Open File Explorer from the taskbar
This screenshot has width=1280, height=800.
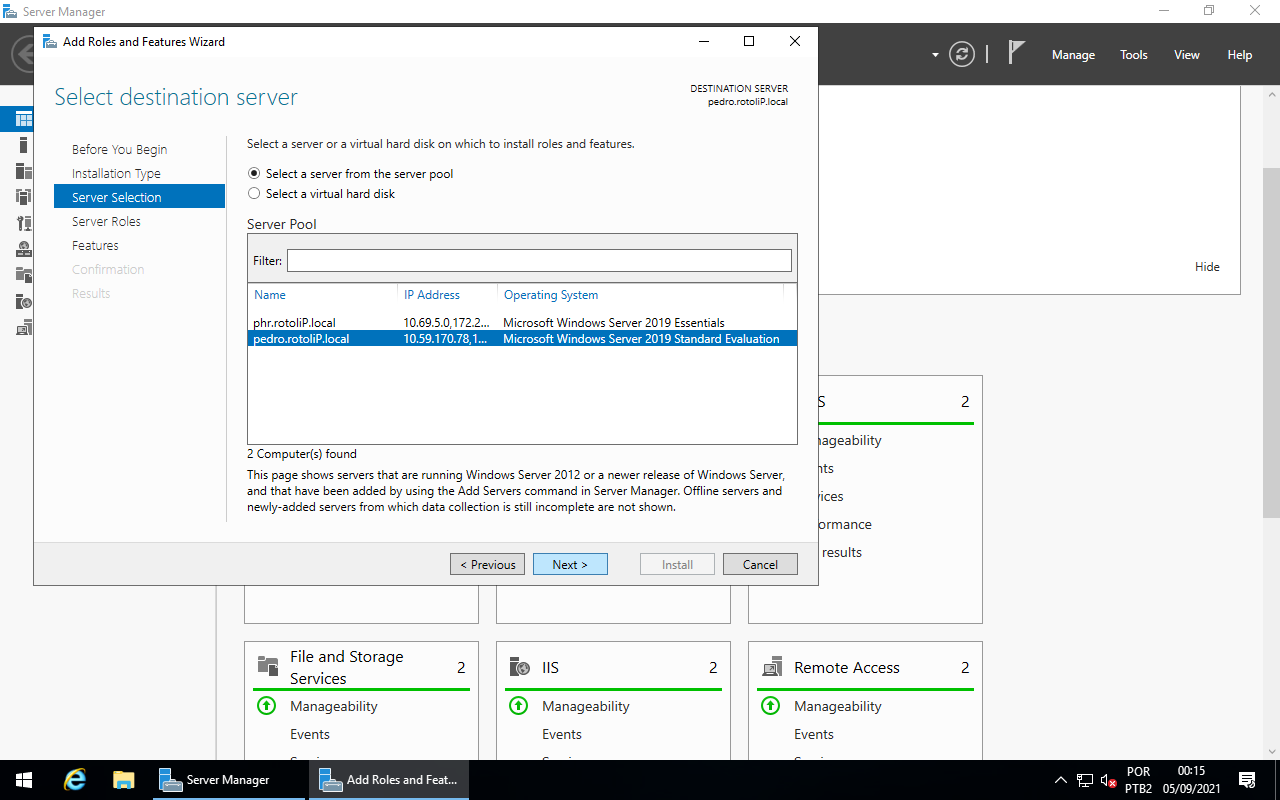(124, 780)
